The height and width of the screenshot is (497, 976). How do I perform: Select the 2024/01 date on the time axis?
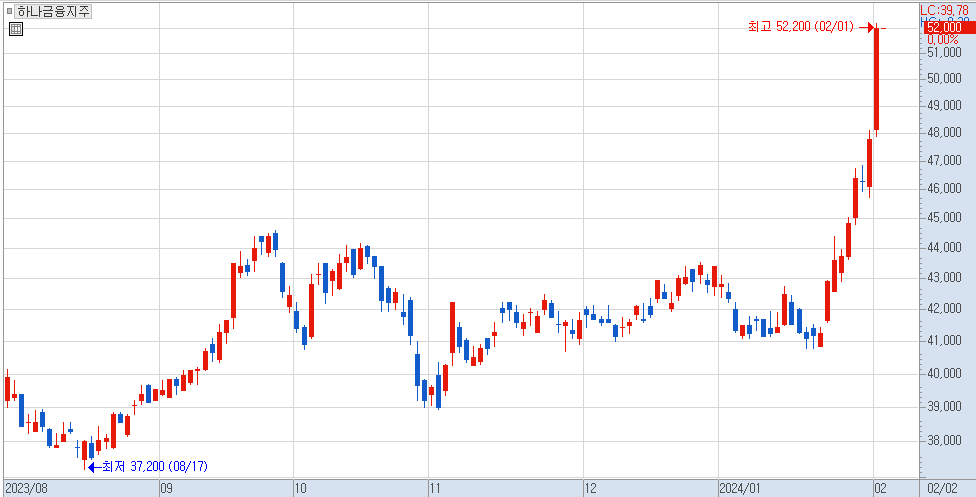click(x=740, y=488)
